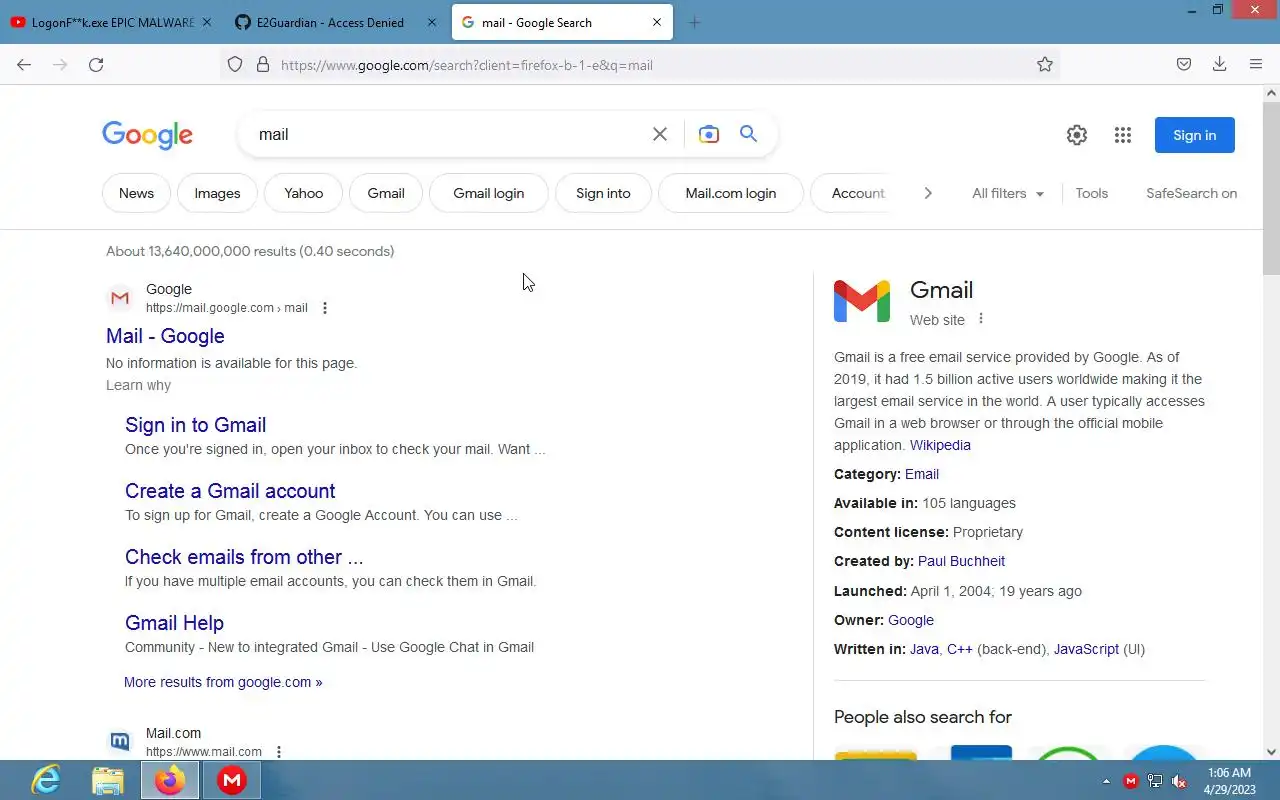Submit search with magnifier icon
The width and height of the screenshot is (1280, 800).
coord(748,134)
